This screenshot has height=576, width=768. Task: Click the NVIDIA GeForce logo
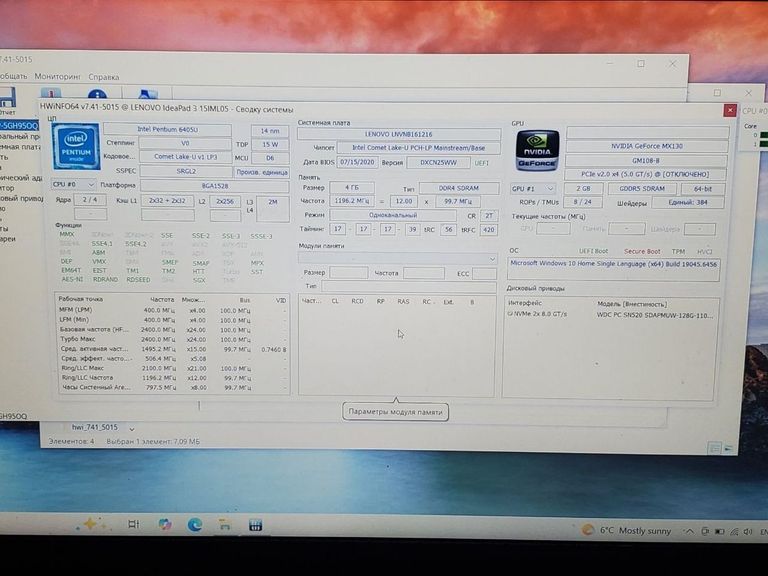click(x=536, y=150)
